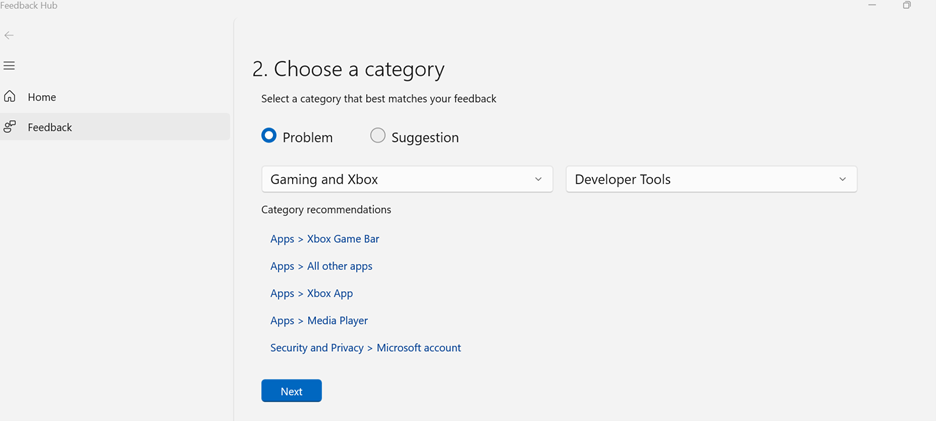Click the '2. Choose a category' heading

click(x=348, y=69)
